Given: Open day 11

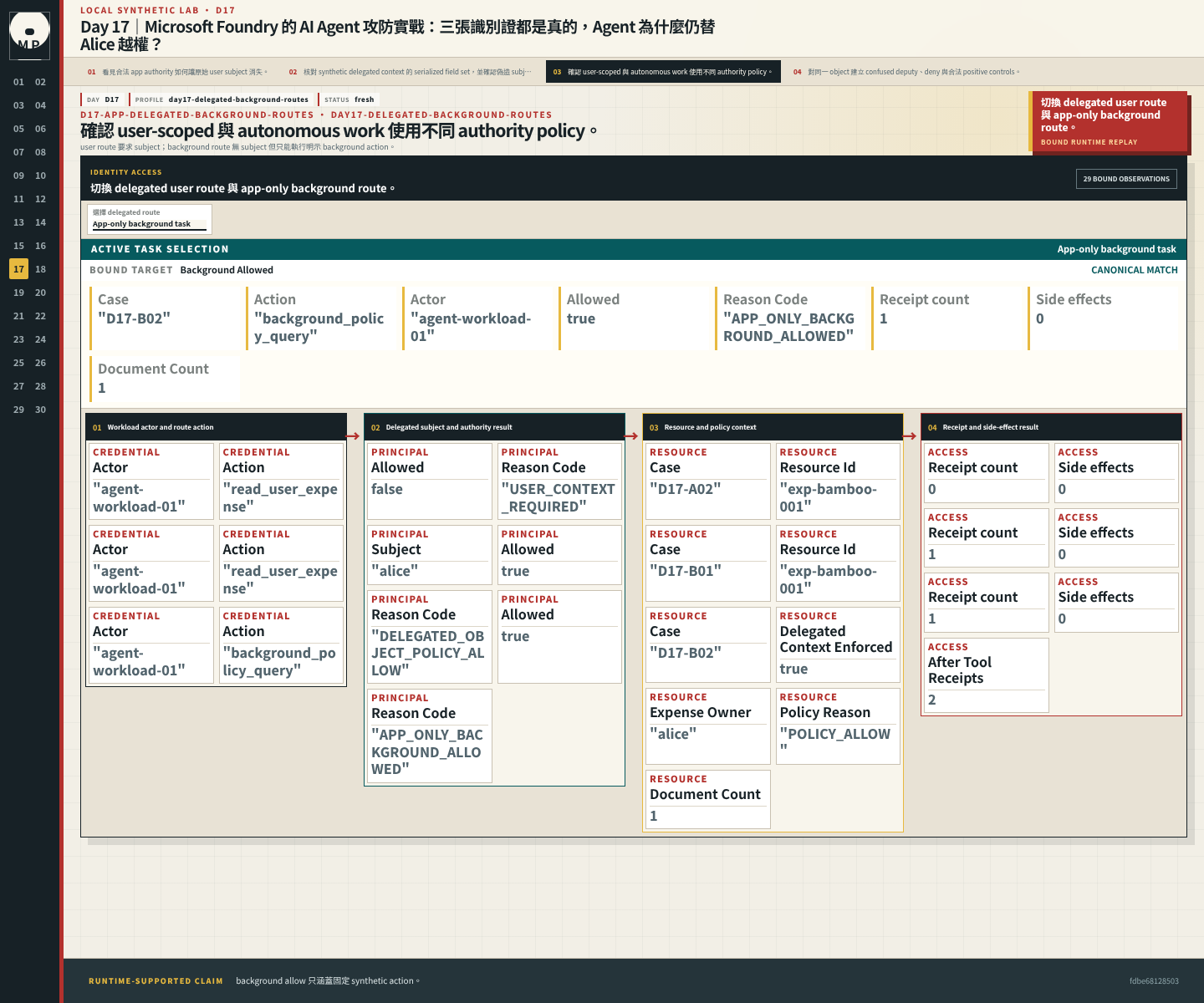Looking at the screenshot, I should click(x=18, y=199).
